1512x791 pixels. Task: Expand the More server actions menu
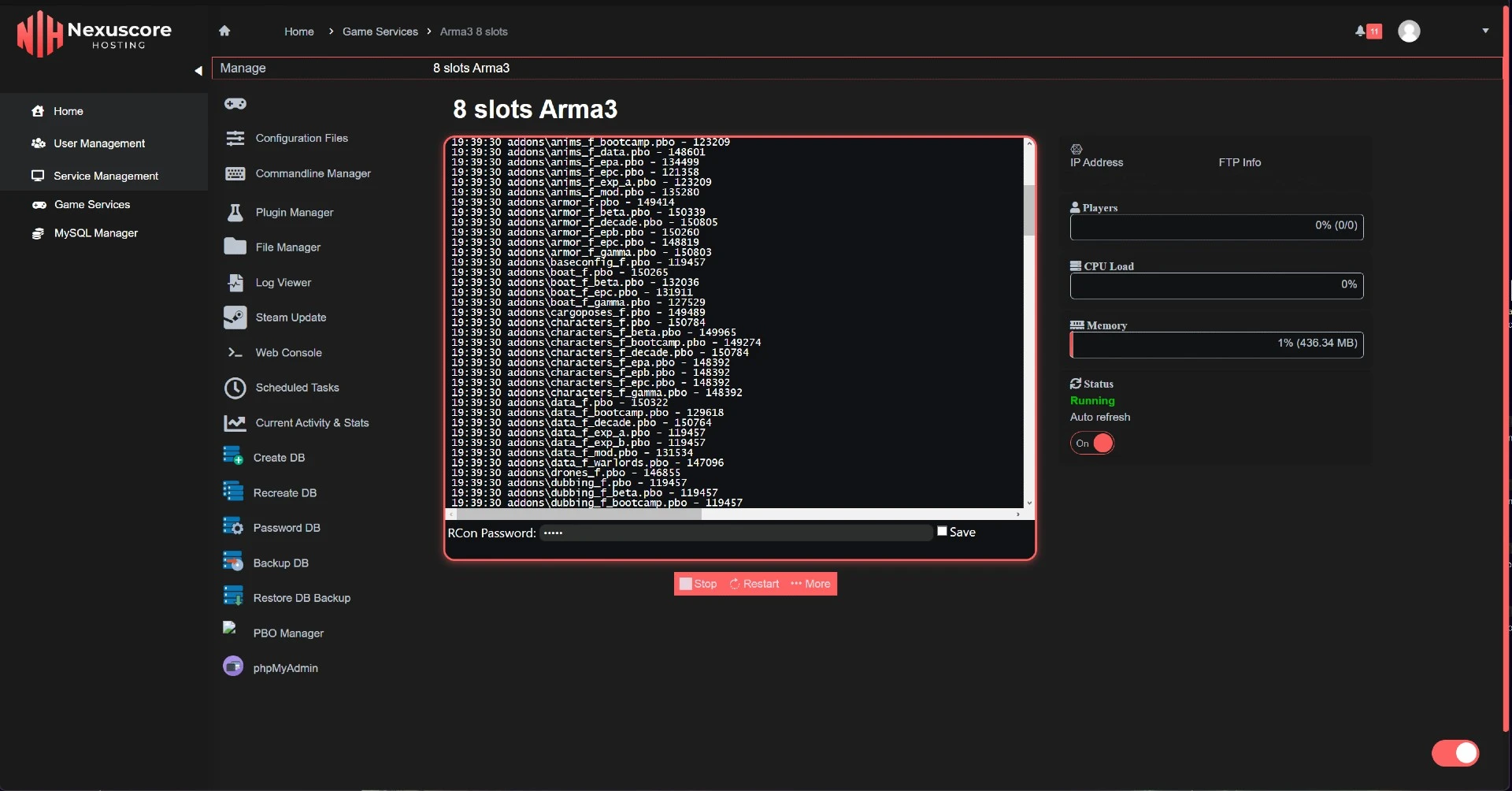coord(810,584)
